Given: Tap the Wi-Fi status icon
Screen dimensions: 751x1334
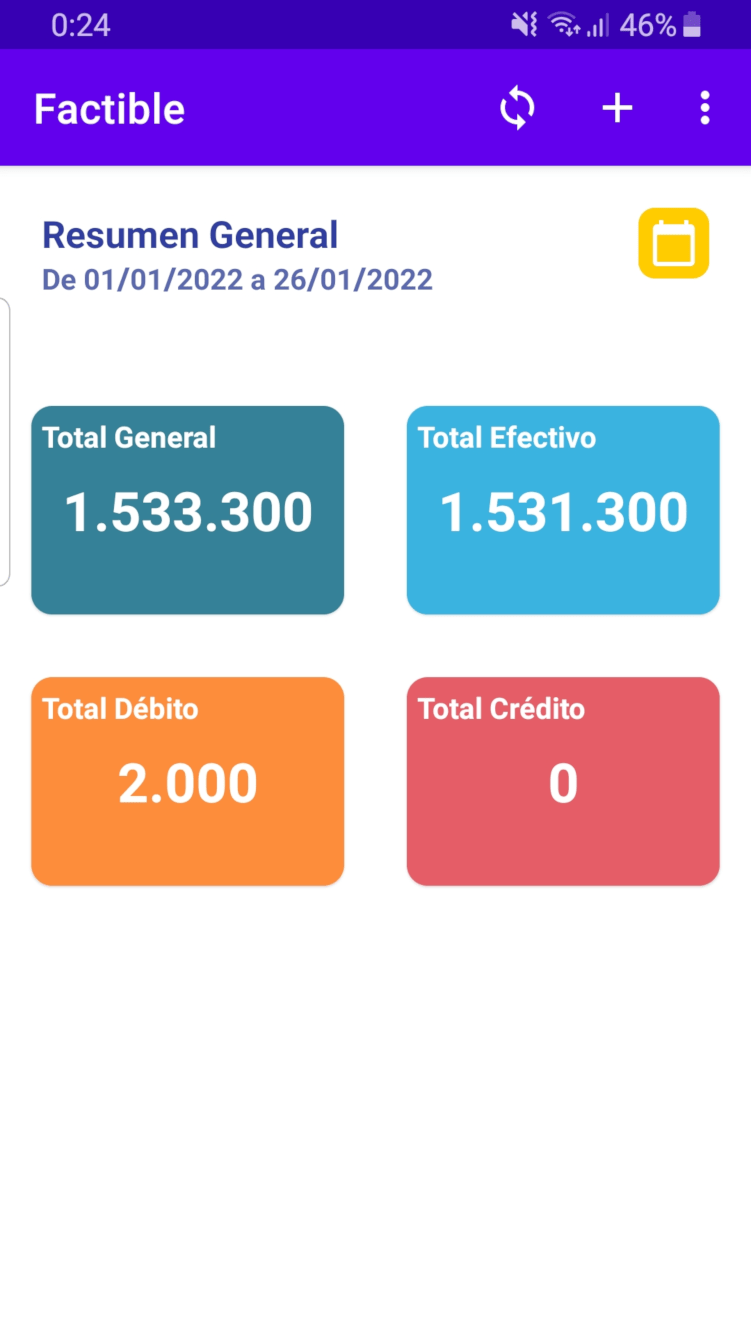Looking at the screenshot, I should pos(565,25).
